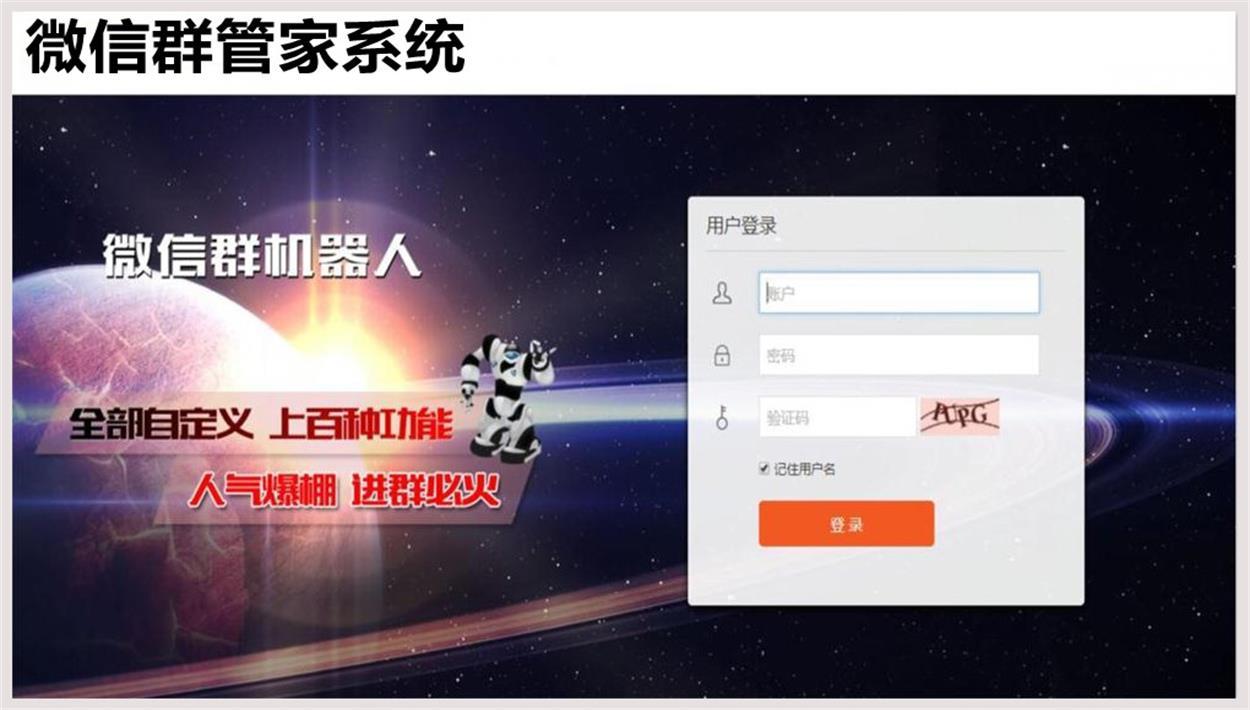Image resolution: width=1250 pixels, height=710 pixels.
Task: Click the key icon beside 验证码 field
Action: point(722,417)
